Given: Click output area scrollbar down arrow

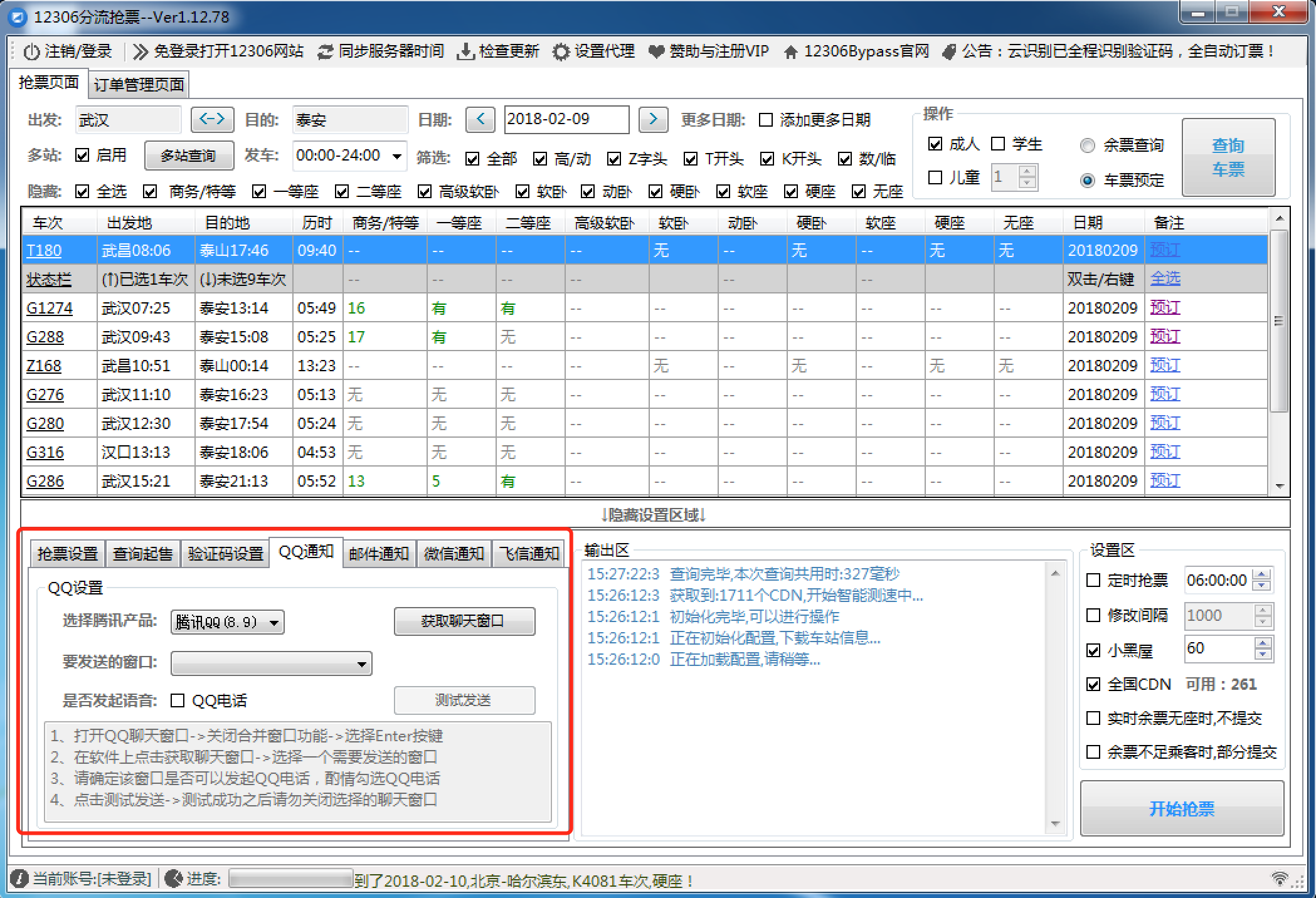Looking at the screenshot, I should pos(1056,823).
